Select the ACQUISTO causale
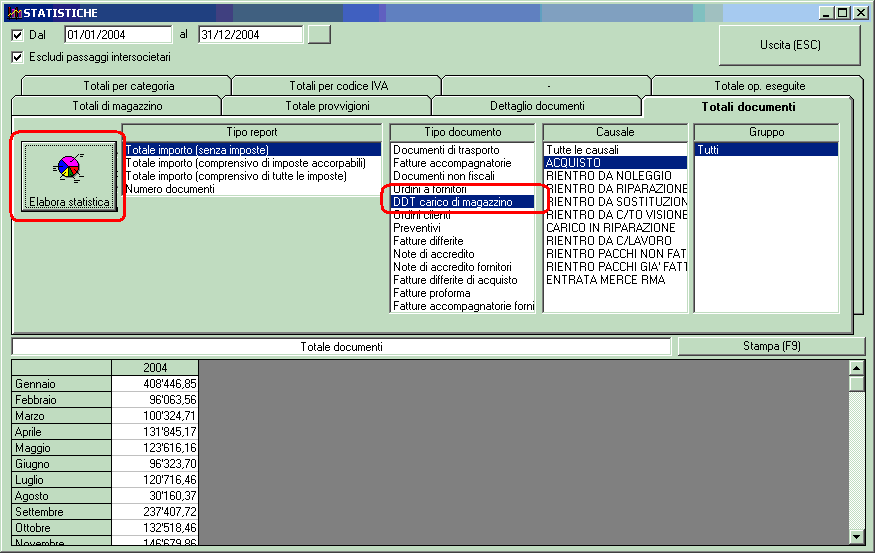Image resolution: width=875 pixels, height=553 pixels. [616, 163]
